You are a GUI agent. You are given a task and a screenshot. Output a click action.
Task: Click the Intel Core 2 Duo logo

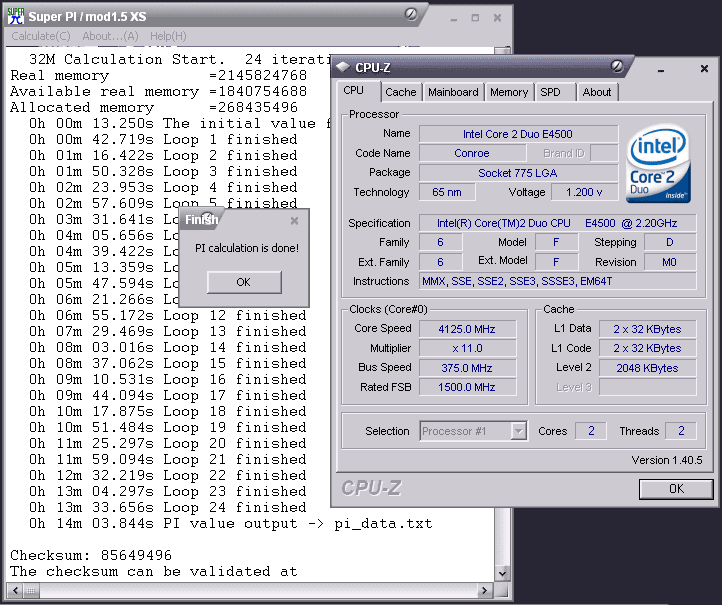click(x=658, y=163)
